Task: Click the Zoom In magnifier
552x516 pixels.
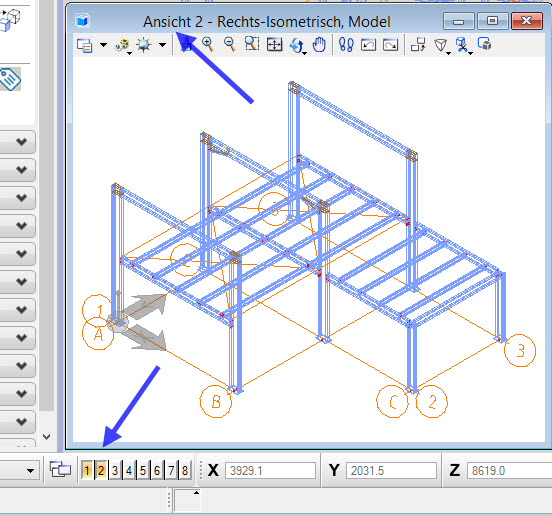Action: click(x=208, y=44)
